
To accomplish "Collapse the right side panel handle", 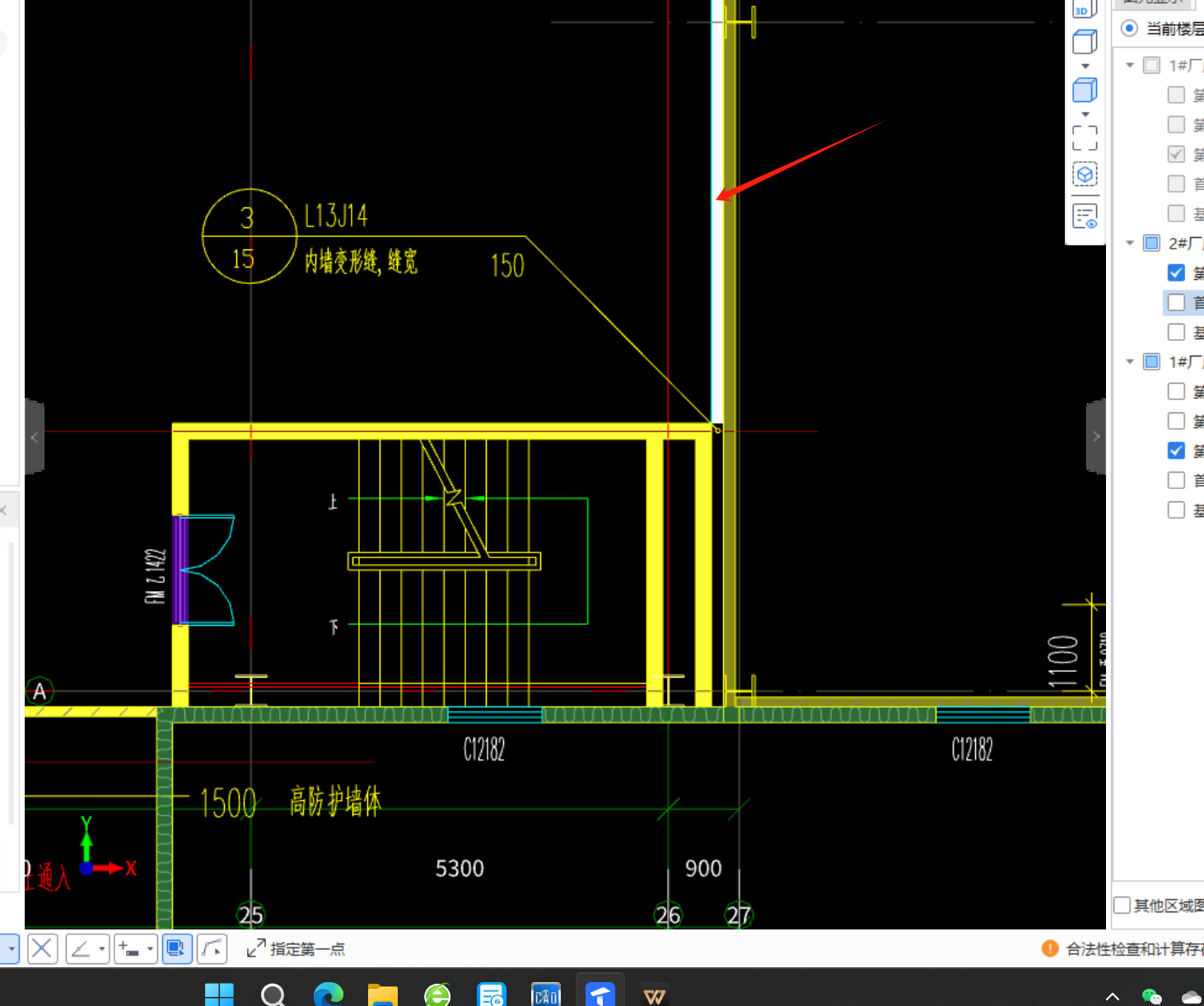I will coord(1096,437).
